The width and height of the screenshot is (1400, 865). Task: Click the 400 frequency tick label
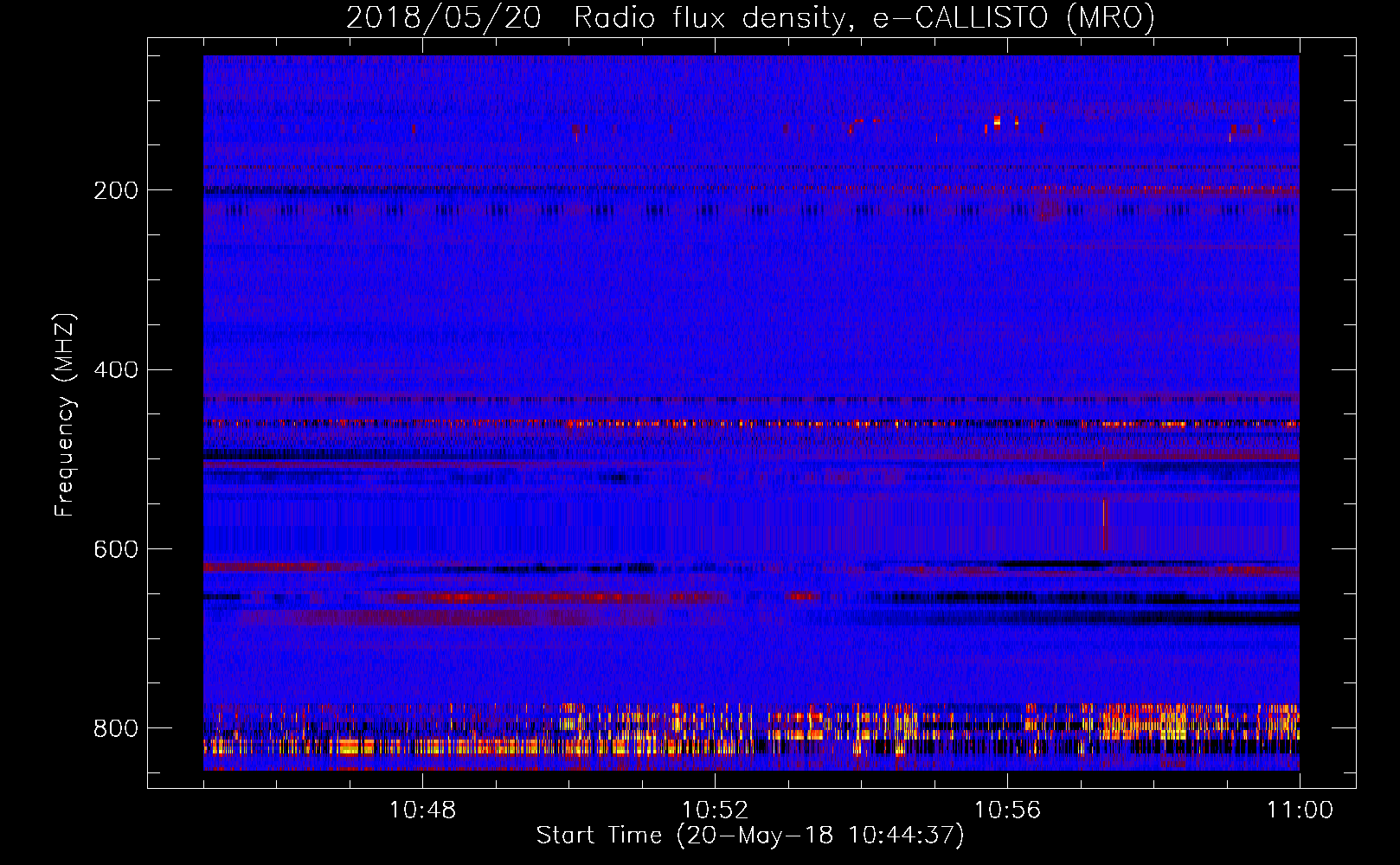point(115,370)
